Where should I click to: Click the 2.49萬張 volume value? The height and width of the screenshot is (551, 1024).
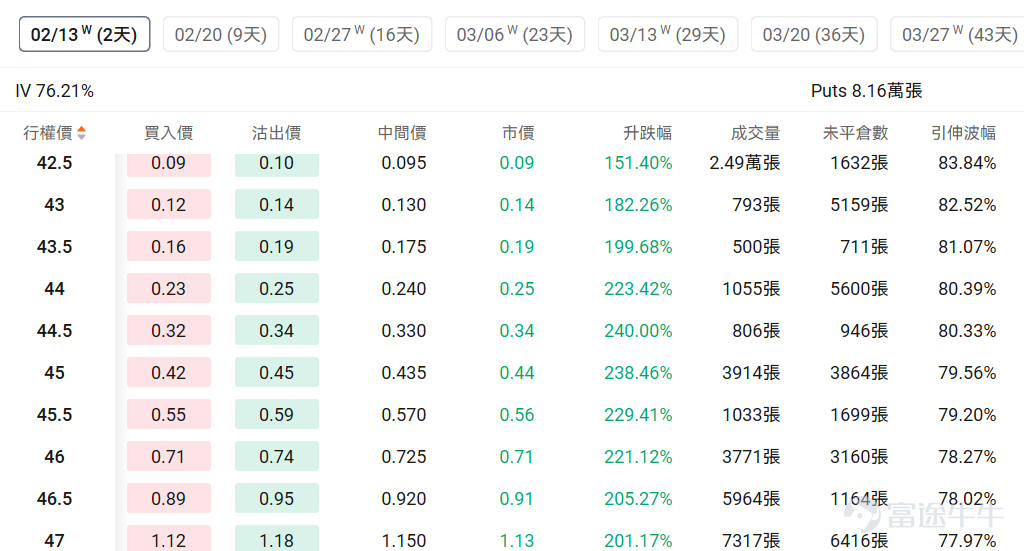(744, 163)
